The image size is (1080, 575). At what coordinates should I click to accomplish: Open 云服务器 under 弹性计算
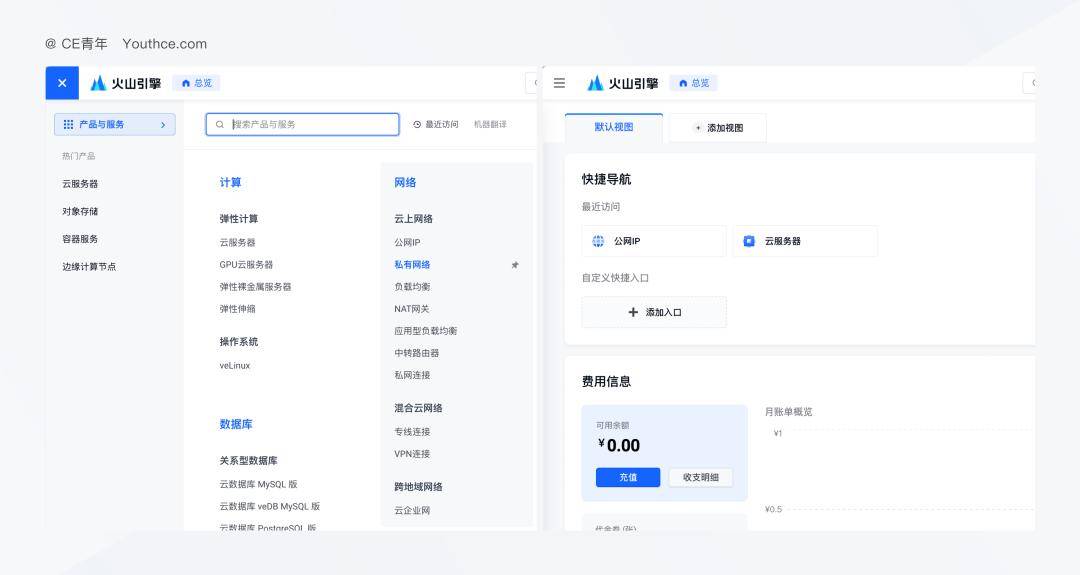click(238, 242)
